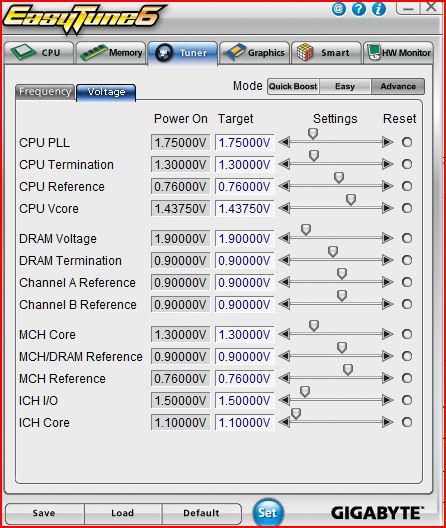Decrease CPU Reference voltage with left arrow
446x528 pixels.
pos(285,186)
